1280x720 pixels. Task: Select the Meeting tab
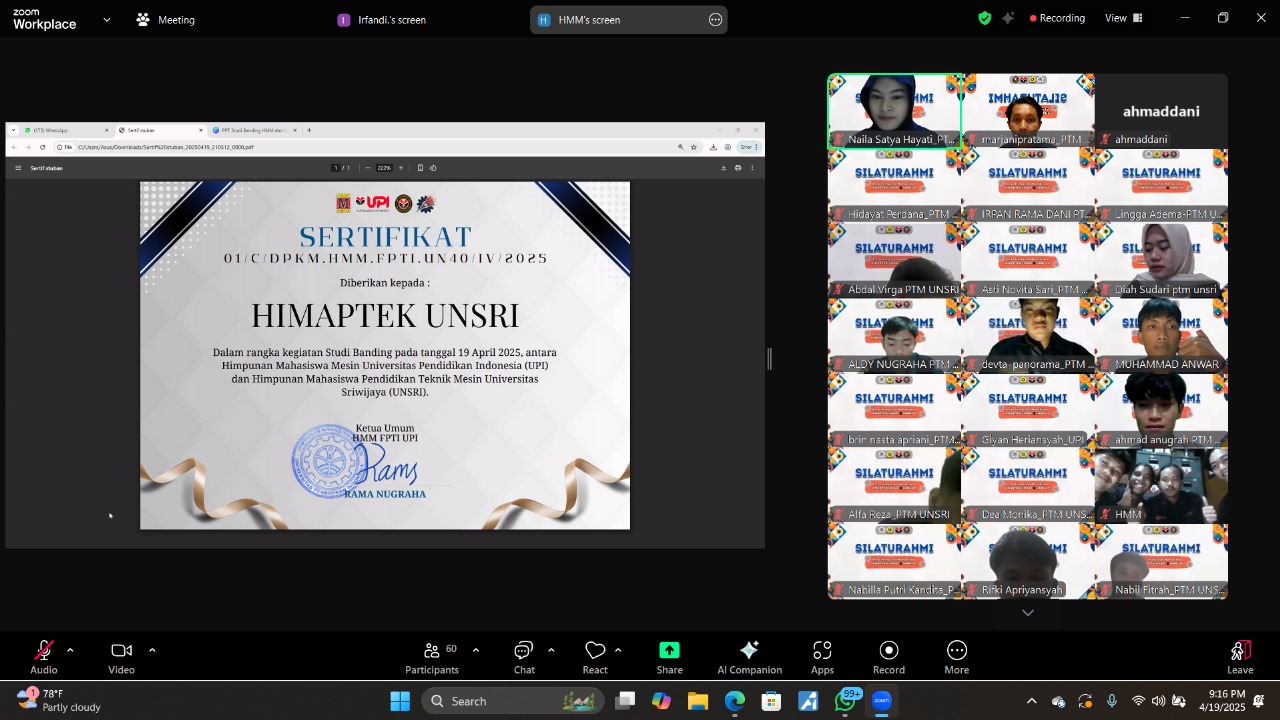pos(166,20)
